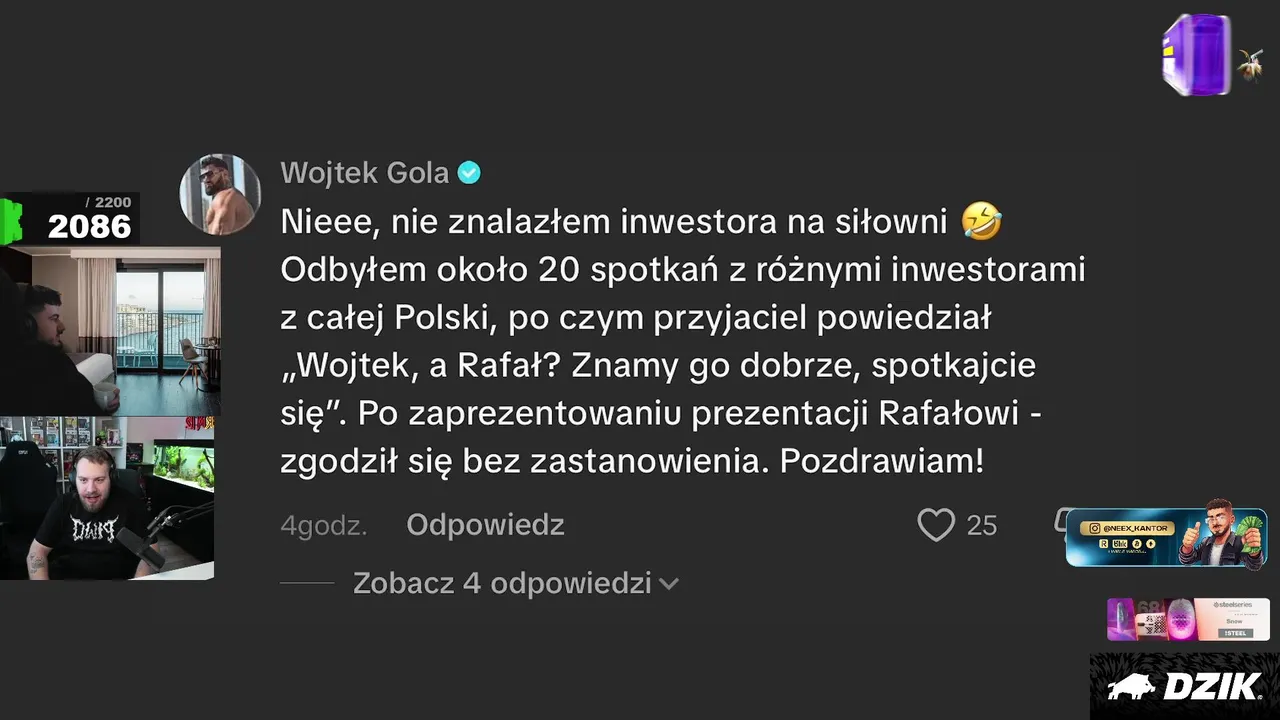Viewport: 1280px width, 720px height.
Task: Click the blue verified badge
Action: coord(469,173)
